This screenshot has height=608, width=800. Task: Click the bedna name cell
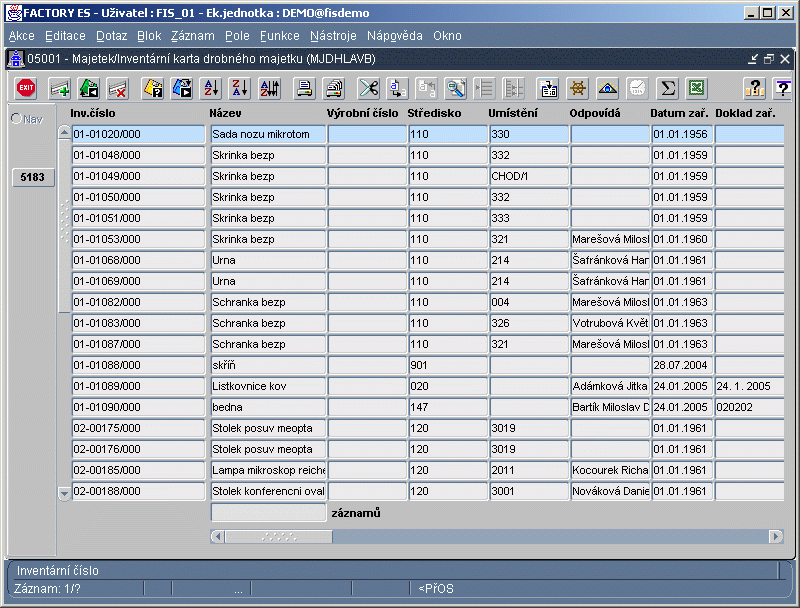coord(268,407)
